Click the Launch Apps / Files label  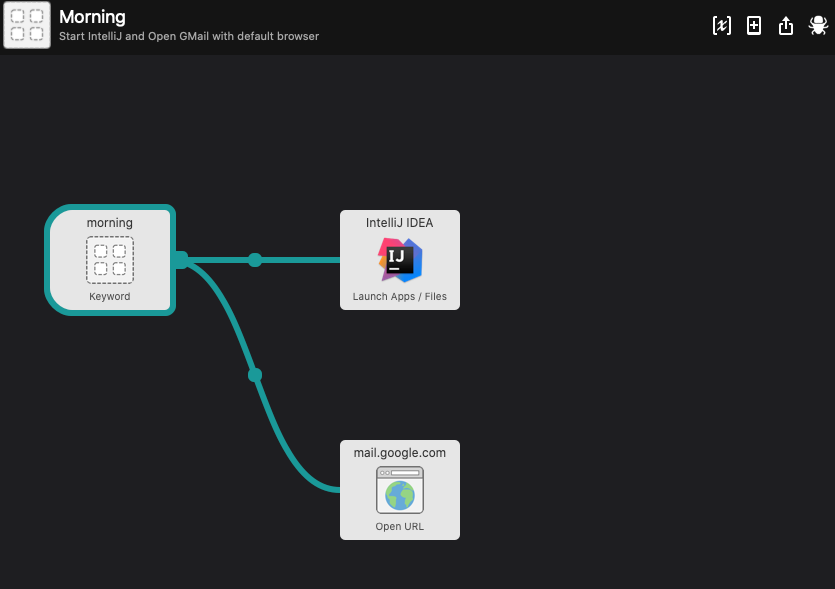pos(399,296)
